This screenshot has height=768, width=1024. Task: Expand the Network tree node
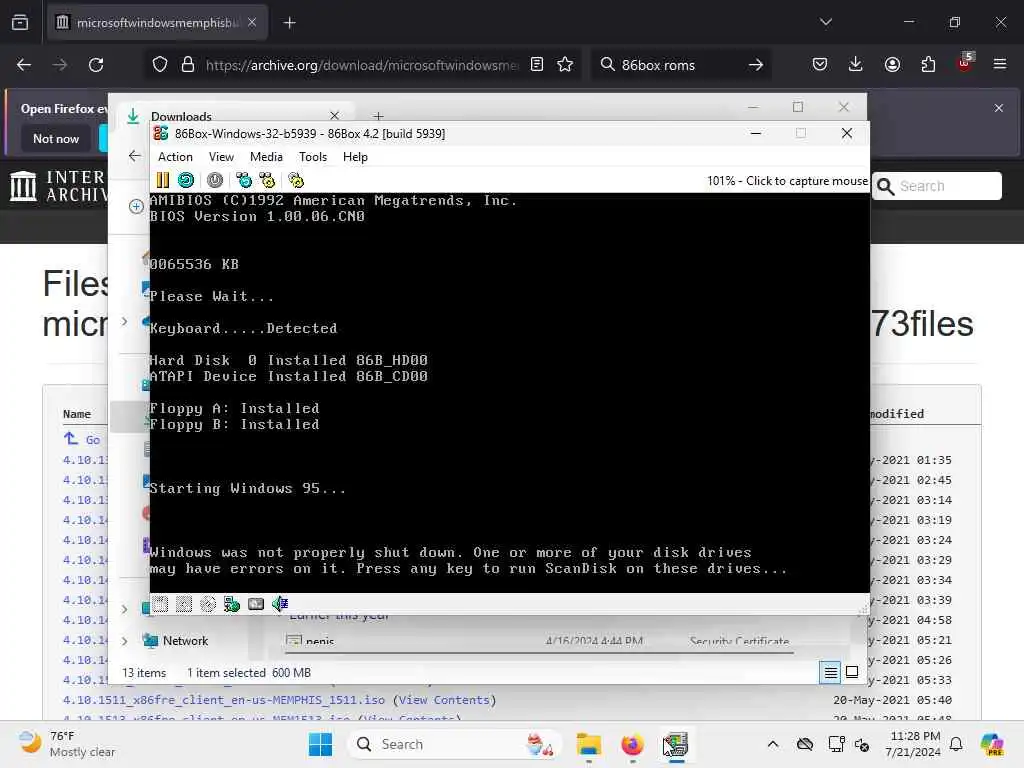coord(125,641)
